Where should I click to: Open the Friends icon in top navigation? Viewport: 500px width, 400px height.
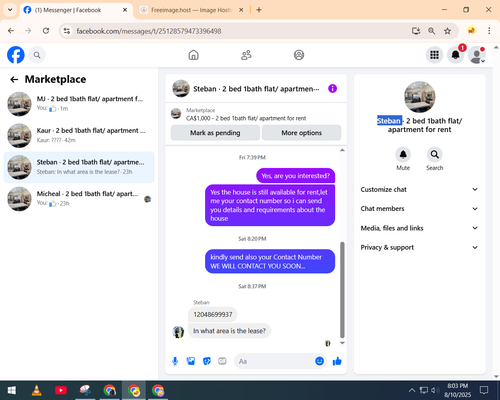pyautogui.click(x=246, y=55)
